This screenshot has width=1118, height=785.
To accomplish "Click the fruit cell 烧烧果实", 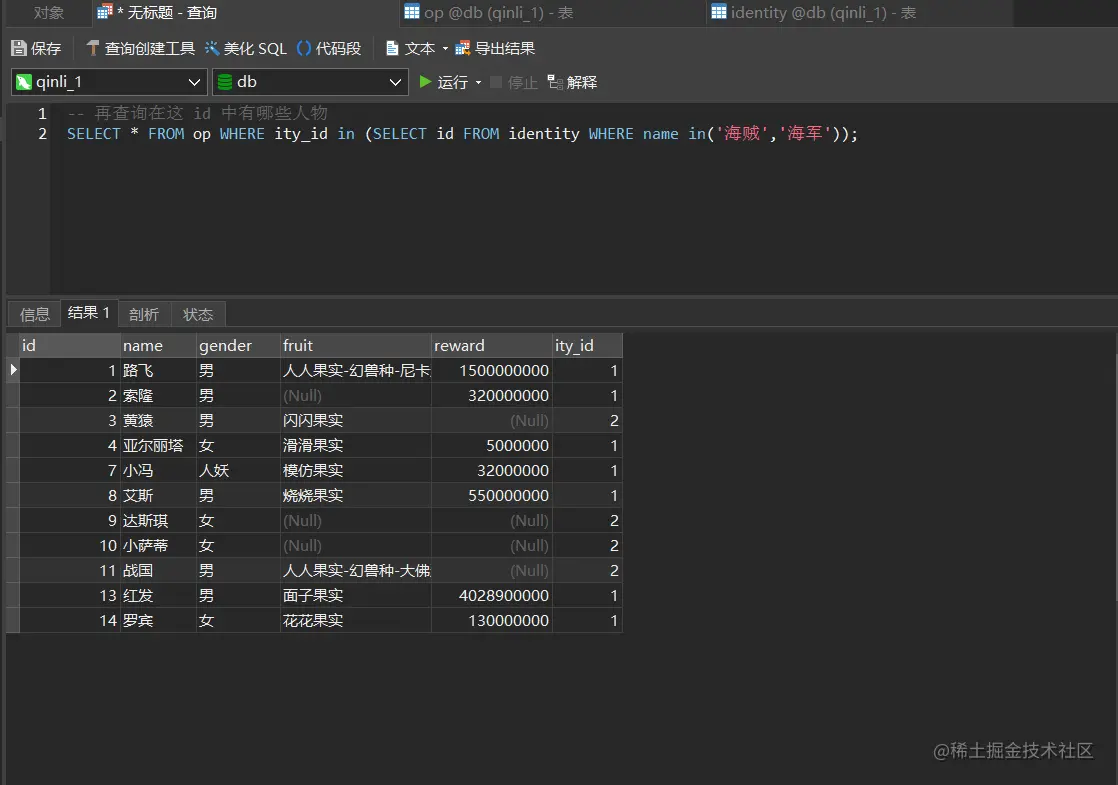I will point(356,496).
